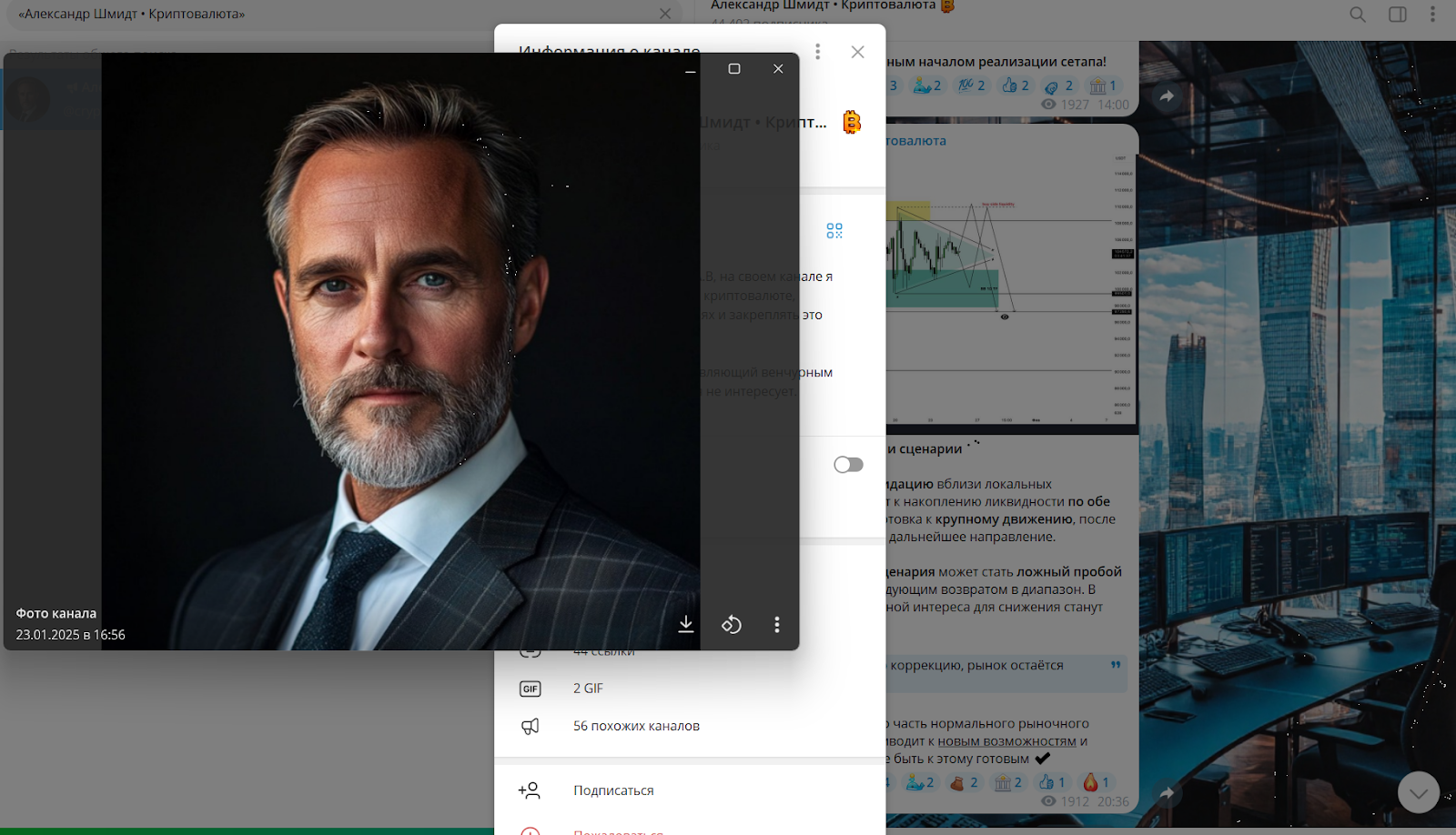Show the channel QR code
This screenshot has height=835, width=1456.
[x=834, y=231]
